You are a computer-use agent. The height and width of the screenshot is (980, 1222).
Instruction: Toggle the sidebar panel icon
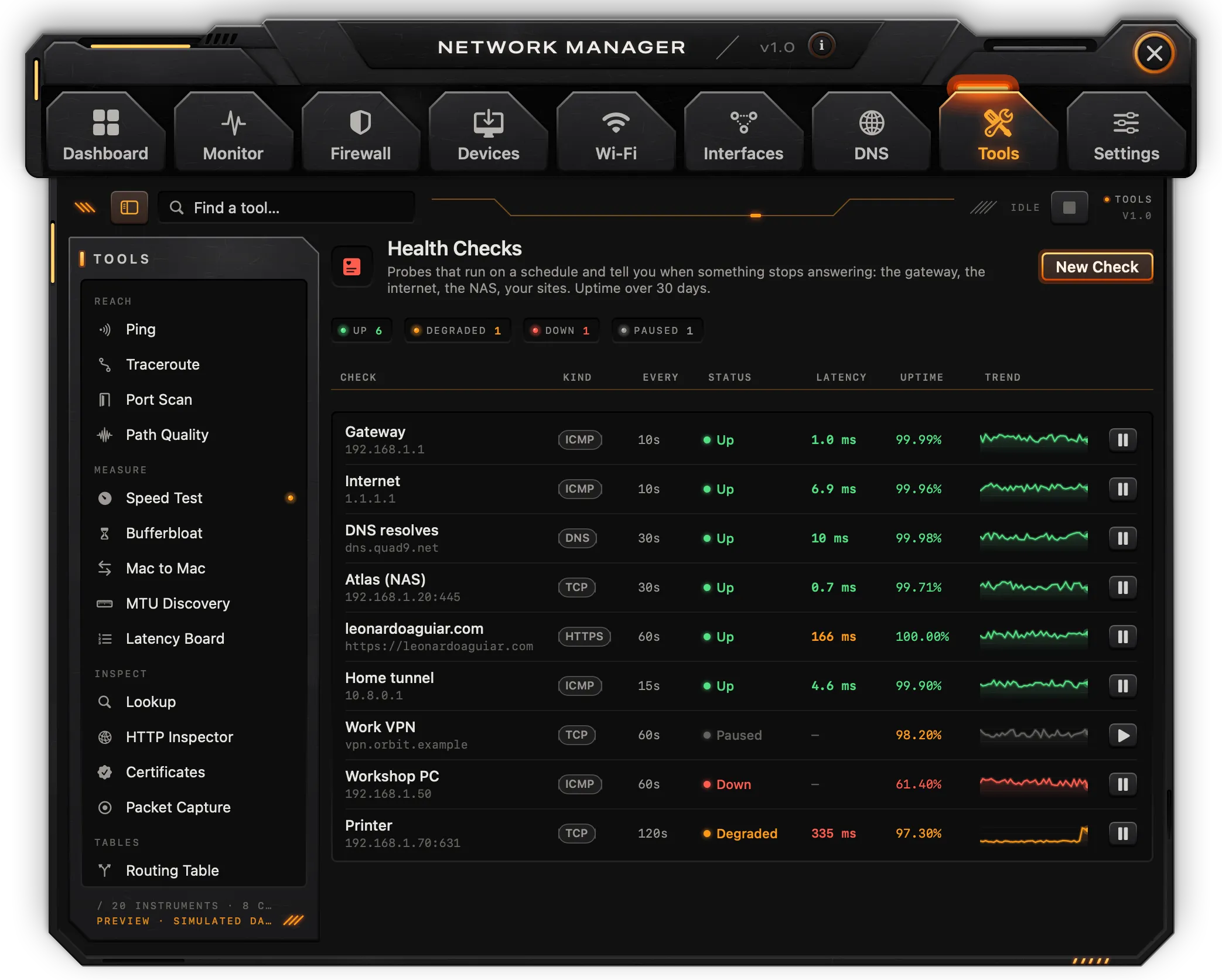click(x=129, y=207)
